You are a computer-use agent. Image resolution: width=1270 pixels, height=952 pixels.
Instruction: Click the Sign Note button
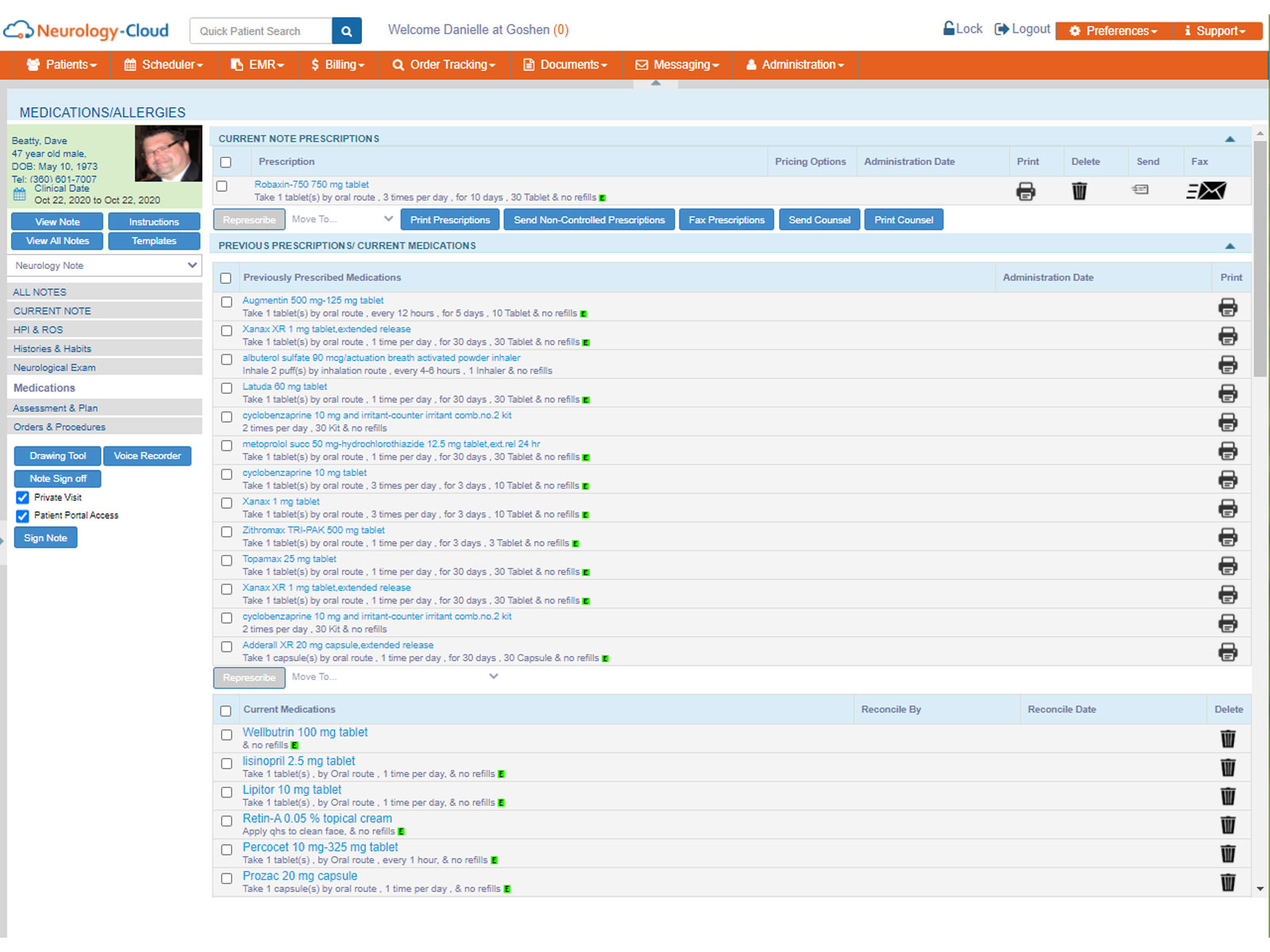(x=45, y=538)
